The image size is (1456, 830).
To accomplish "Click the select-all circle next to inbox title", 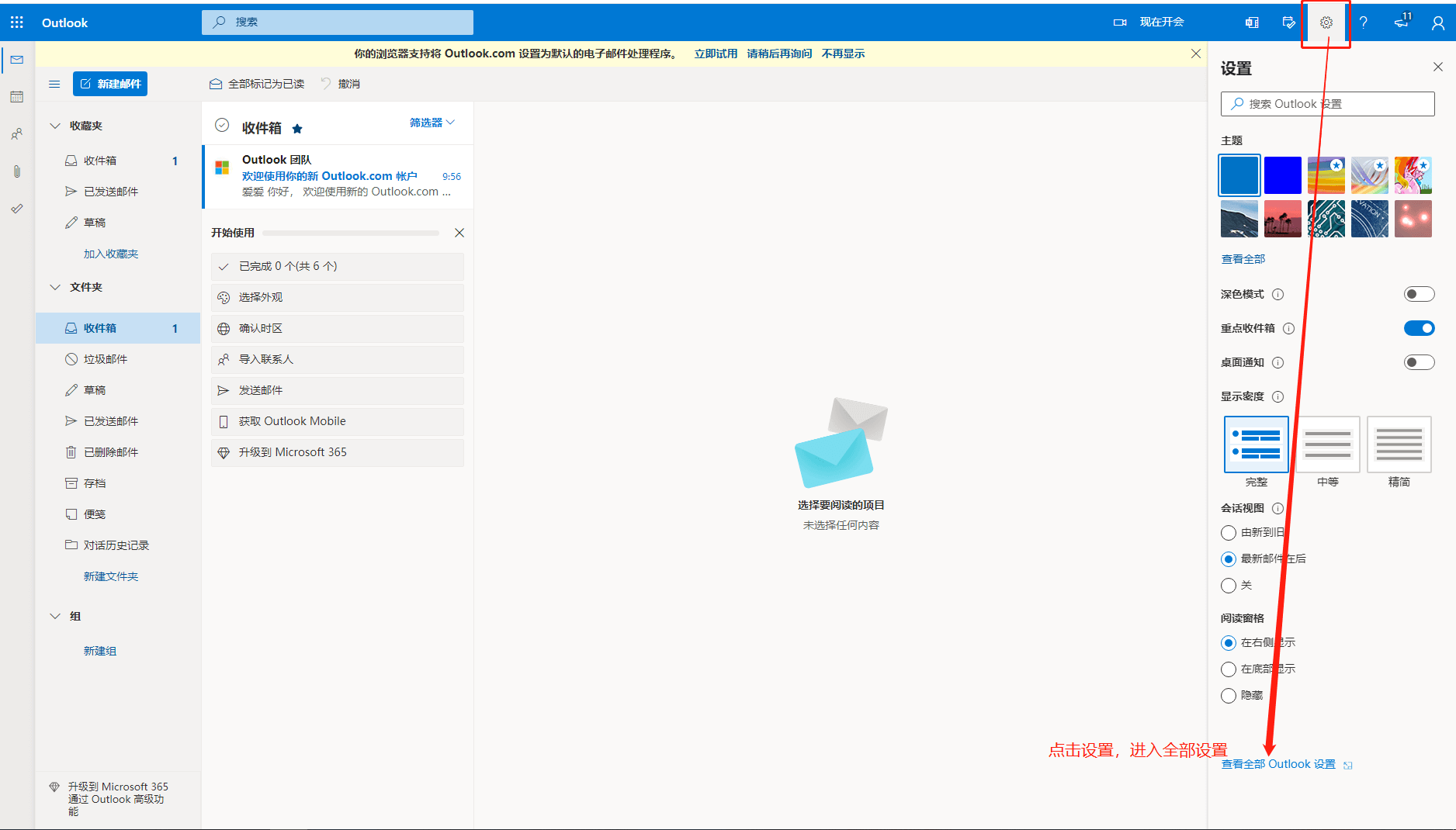I will tap(222, 125).
